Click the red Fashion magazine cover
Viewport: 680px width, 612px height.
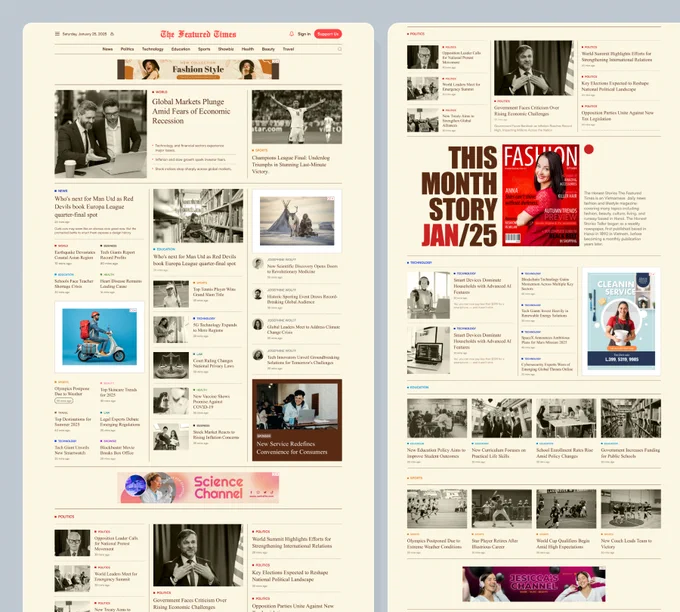tap(541, 195)
